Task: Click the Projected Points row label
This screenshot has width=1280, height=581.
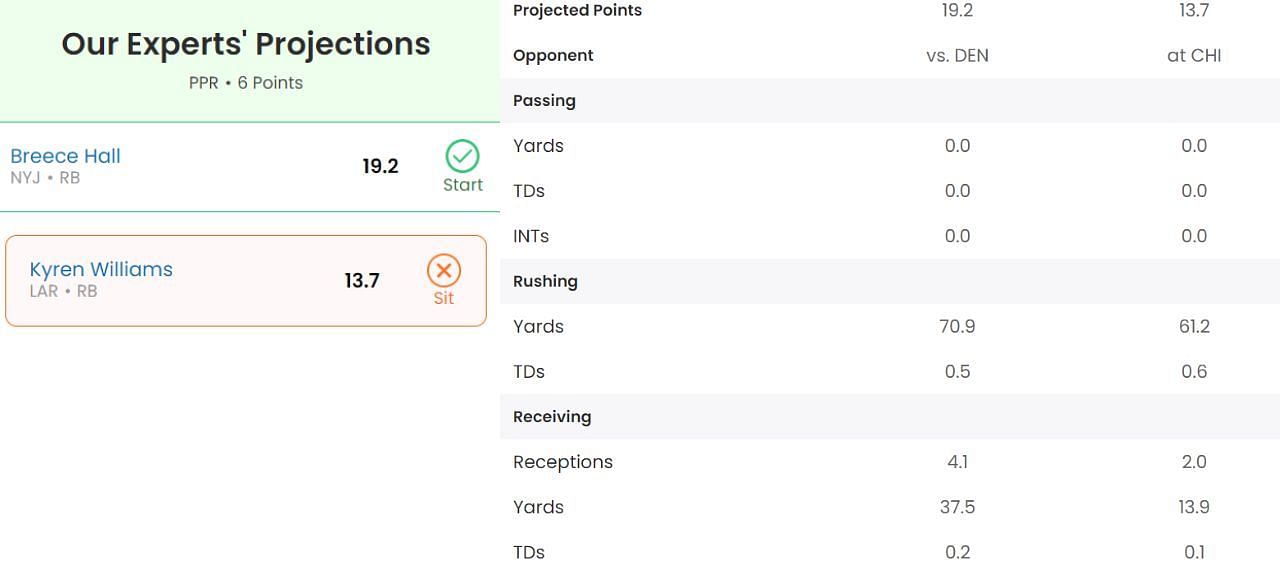Action: pyautogui.click(x=577, y=11)
